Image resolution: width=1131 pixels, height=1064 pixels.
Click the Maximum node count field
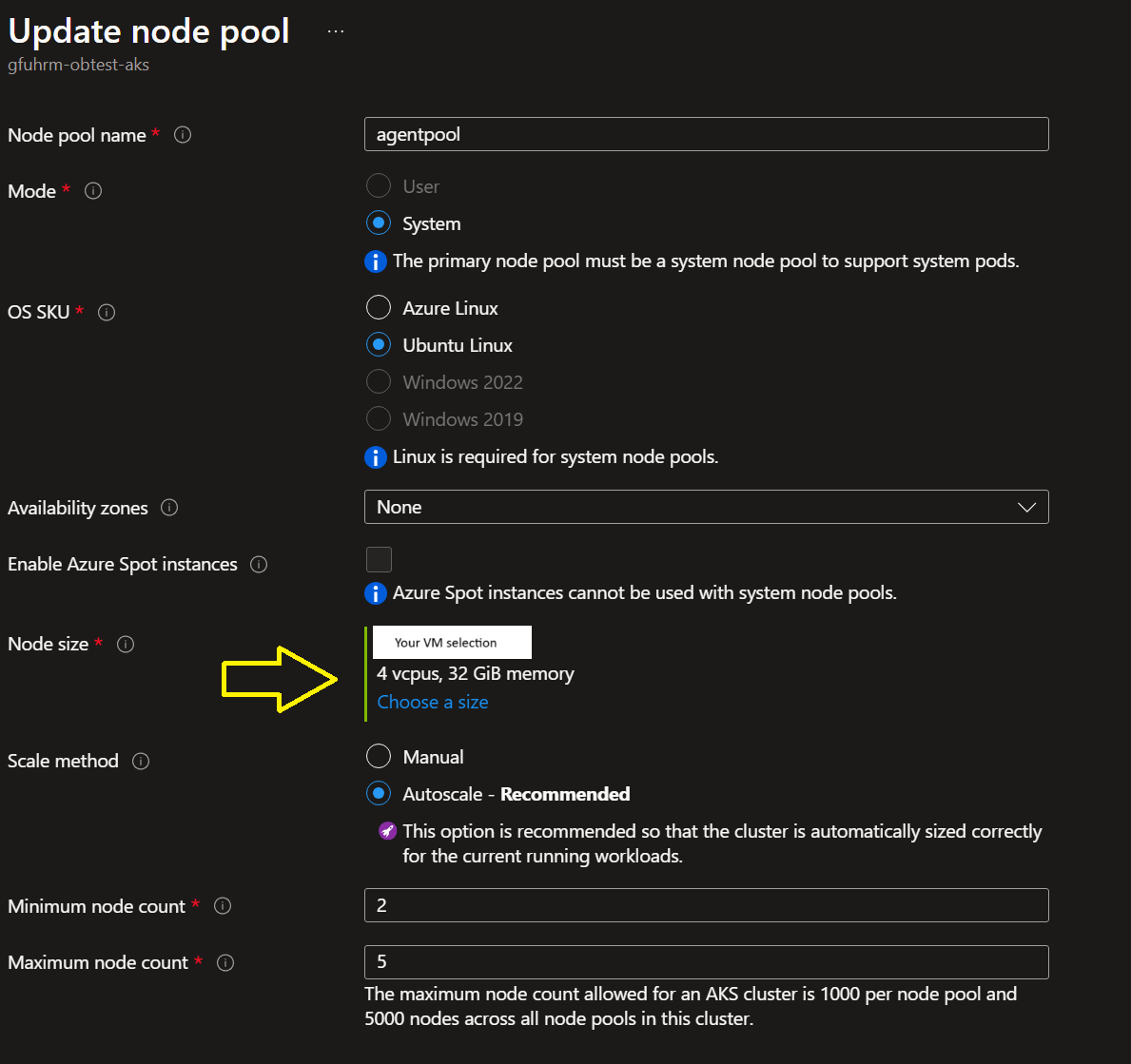click(x=706, y=961)
